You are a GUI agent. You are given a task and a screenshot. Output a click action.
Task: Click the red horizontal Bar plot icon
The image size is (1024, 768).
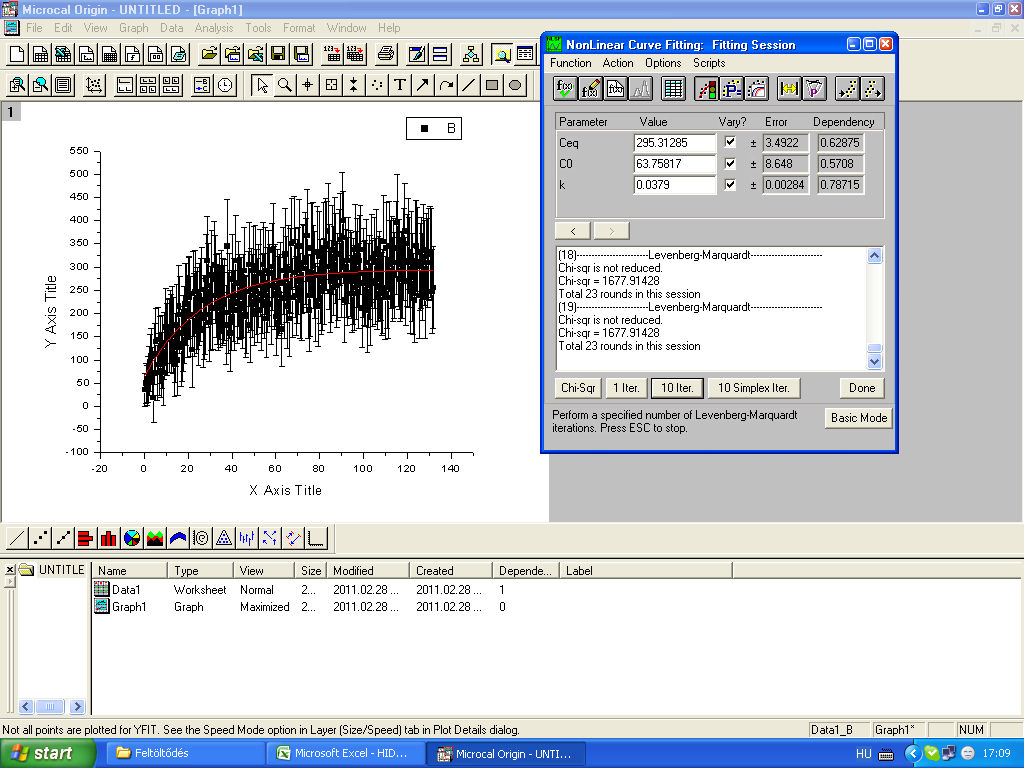coord(86,538)
